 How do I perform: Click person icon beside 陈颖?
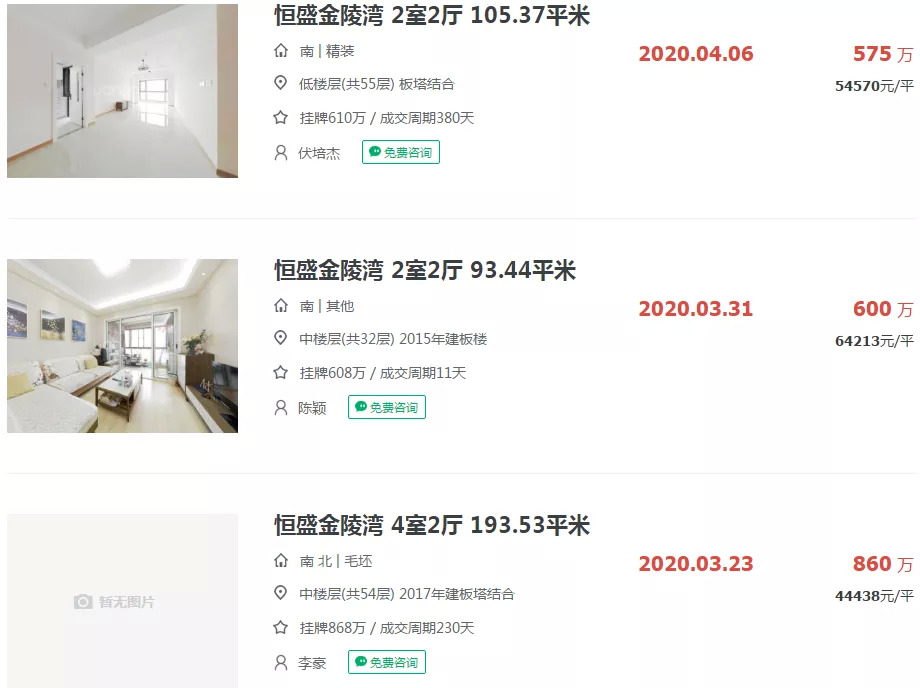pyautogui.click(x=281, y=408)
